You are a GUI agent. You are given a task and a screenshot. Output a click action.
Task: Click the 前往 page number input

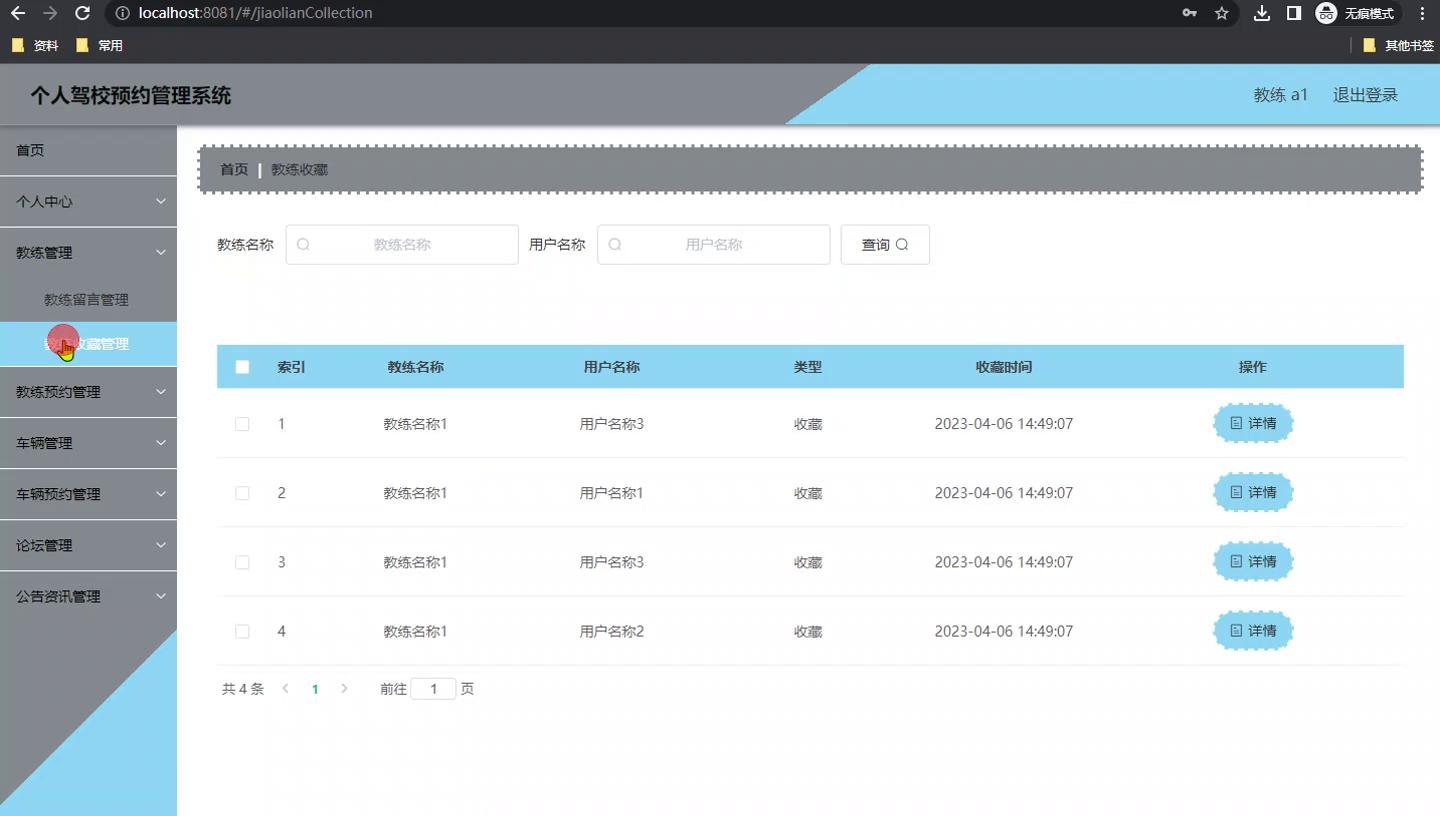pos(433,689)
